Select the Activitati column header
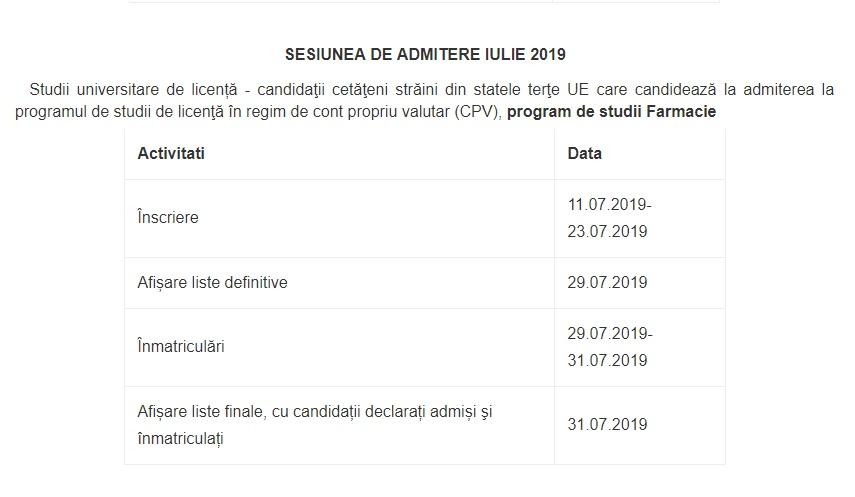The width and height of the screenshot is (855, 497). [x=171, y=154]
